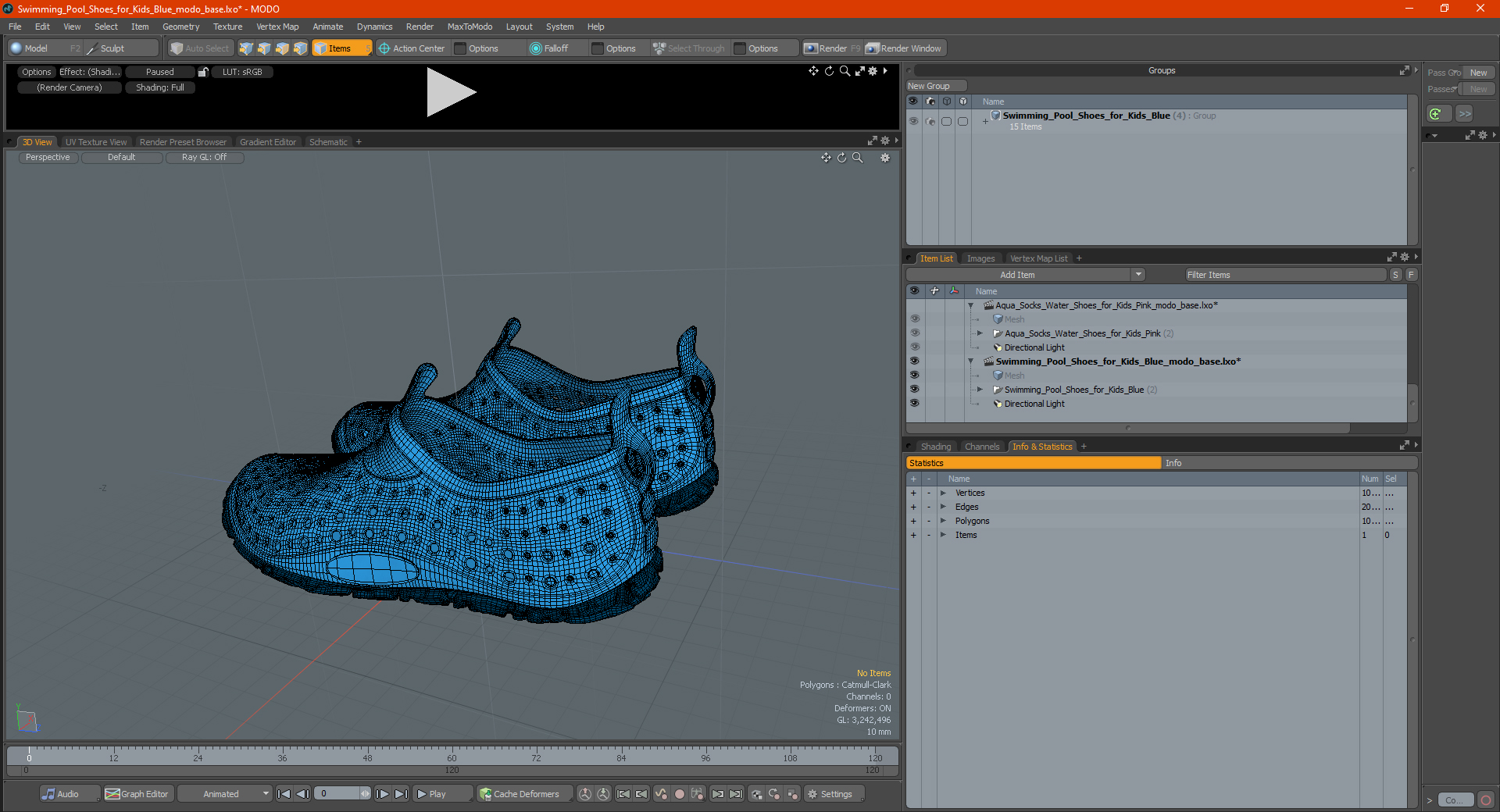Image resolution: width=1500 pixels, height=812 pixels.
Task: Open Animated dropdown in timeline
Action: [x=225, y=794]
